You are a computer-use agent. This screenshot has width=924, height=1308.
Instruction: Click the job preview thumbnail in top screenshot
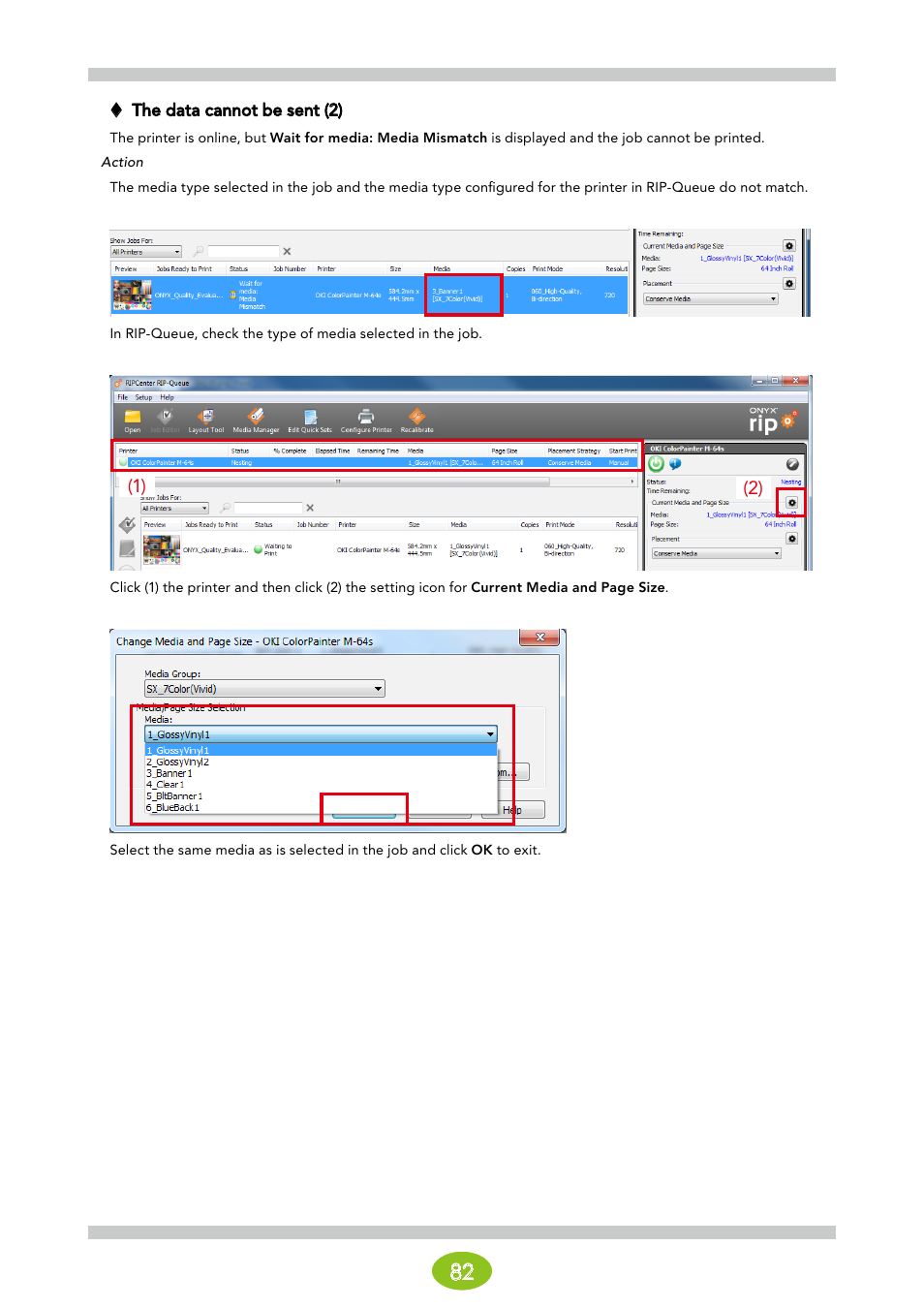click(133, 295)
